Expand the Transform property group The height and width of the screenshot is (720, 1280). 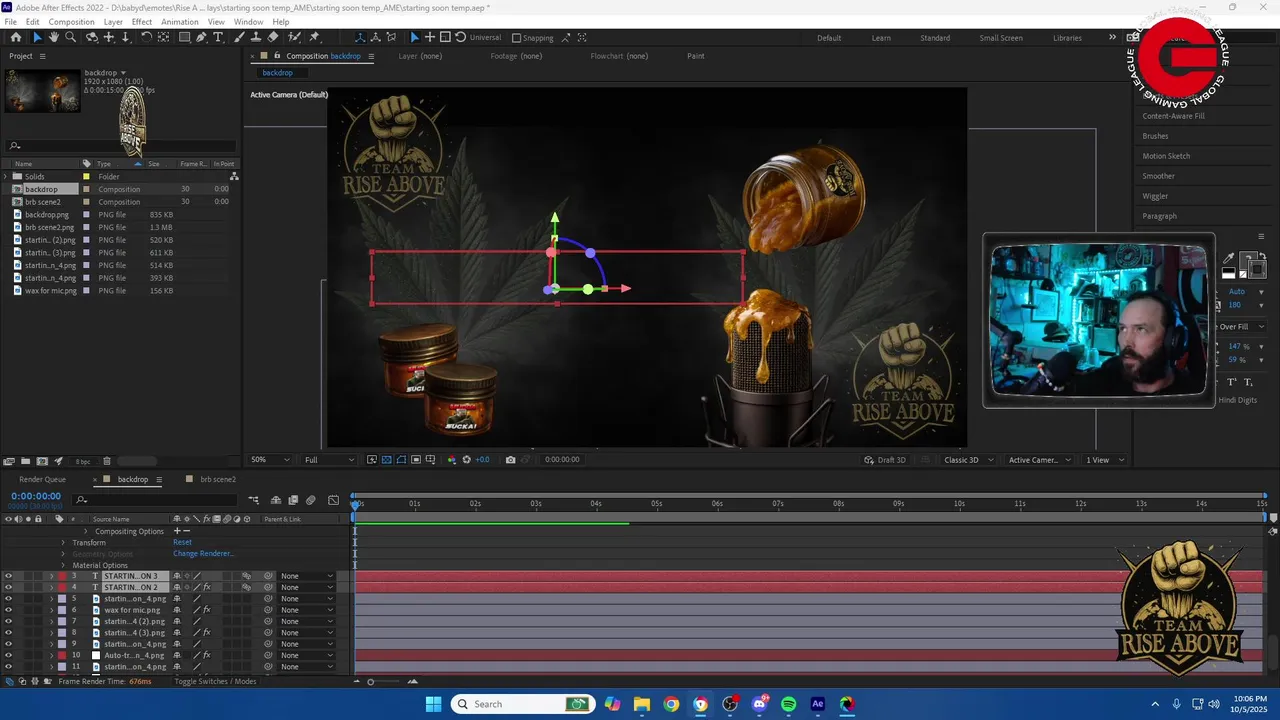point(63,542)
